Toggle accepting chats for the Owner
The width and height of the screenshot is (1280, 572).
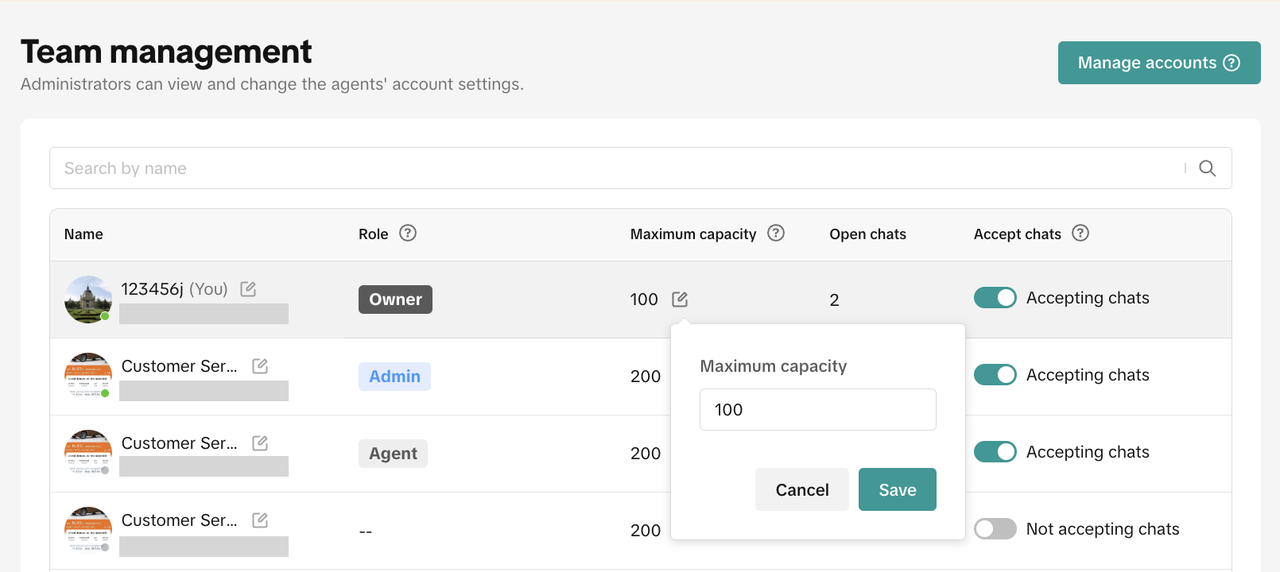[x=995, y=298]
